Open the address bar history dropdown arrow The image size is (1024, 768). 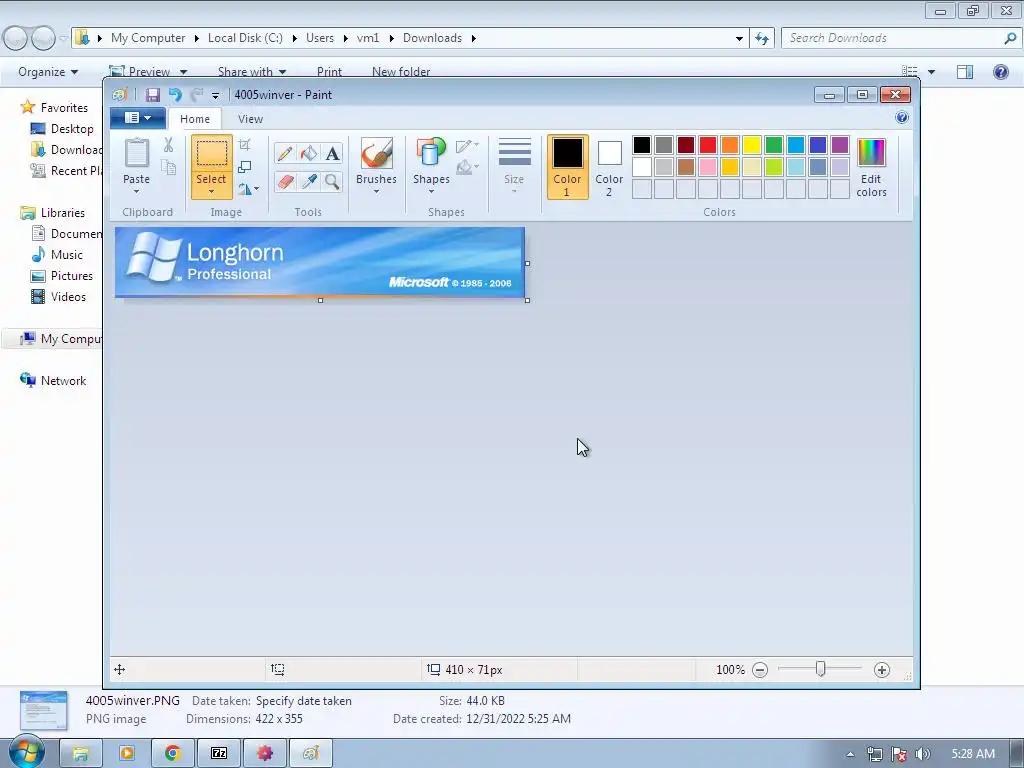[739, 39]
